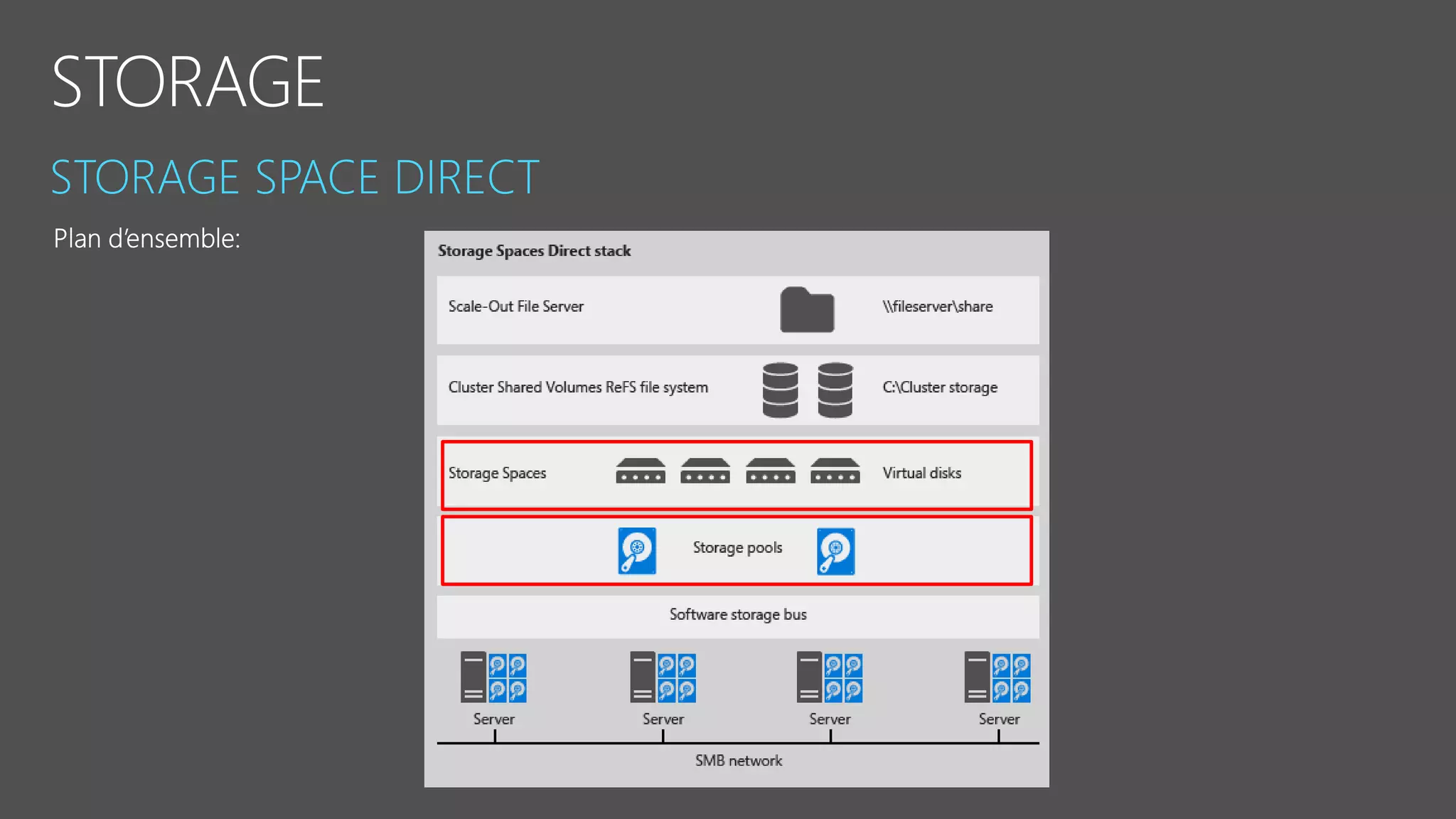Click the C:\Cluster storage label
Screen dimensions: 1456x819
(x=940, y=387)
